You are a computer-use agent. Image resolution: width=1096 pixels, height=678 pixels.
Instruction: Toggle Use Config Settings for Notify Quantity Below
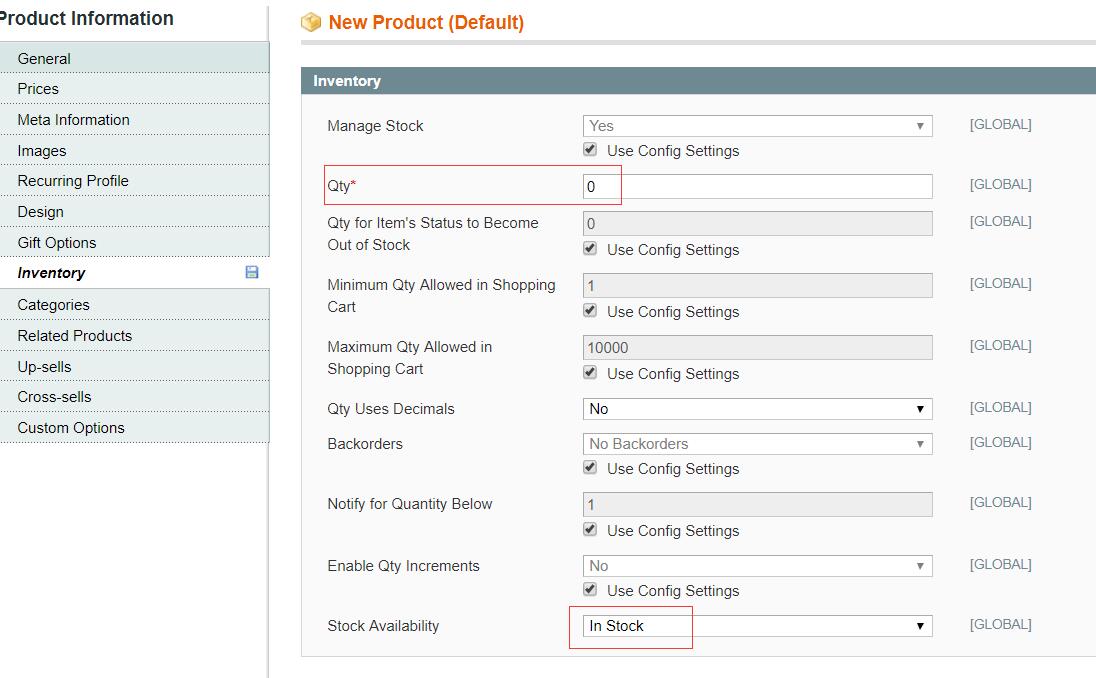pos(590,530)
